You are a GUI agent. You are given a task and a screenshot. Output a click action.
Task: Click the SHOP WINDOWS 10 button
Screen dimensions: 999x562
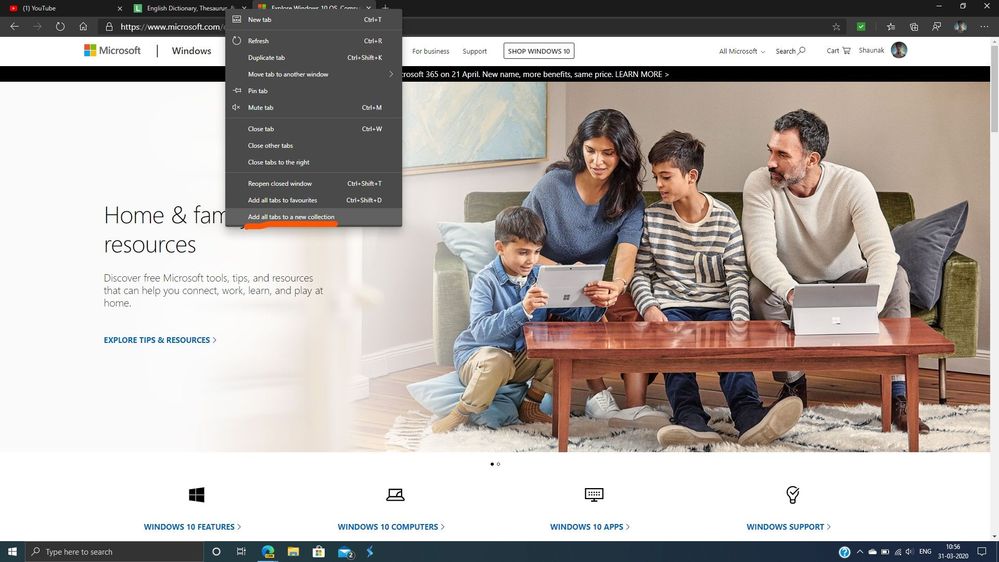tap(539, 51)
